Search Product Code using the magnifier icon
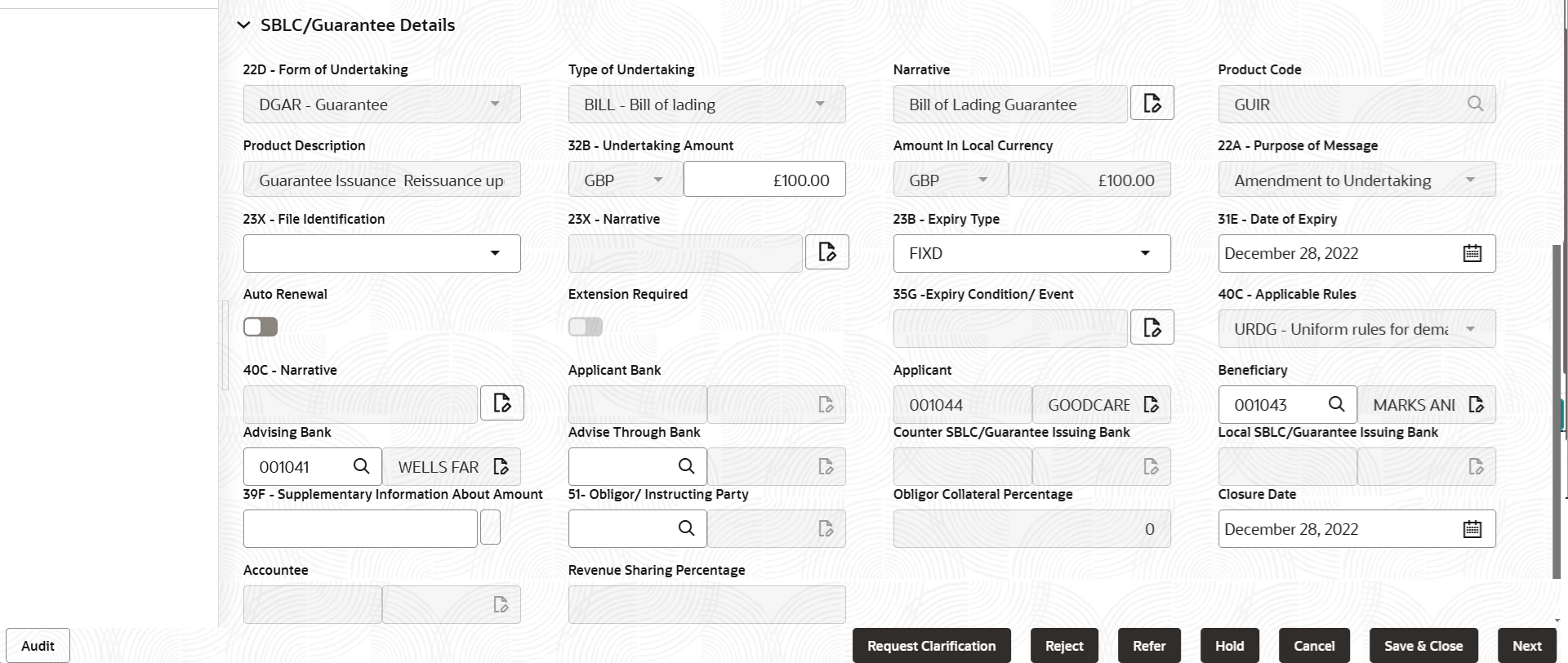Screen dimensions: 1568x663 (x=1475, y=104)
